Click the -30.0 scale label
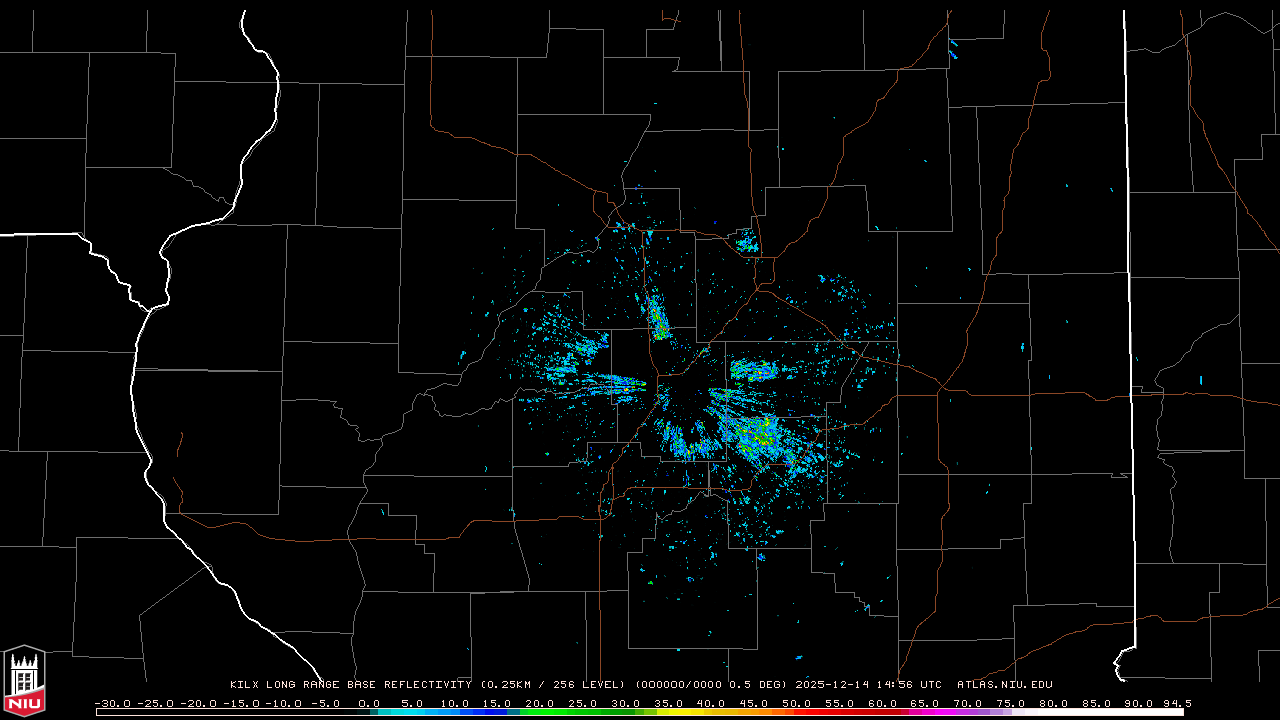This screenshot has height=720, width=1280. [x=111, y=703]
